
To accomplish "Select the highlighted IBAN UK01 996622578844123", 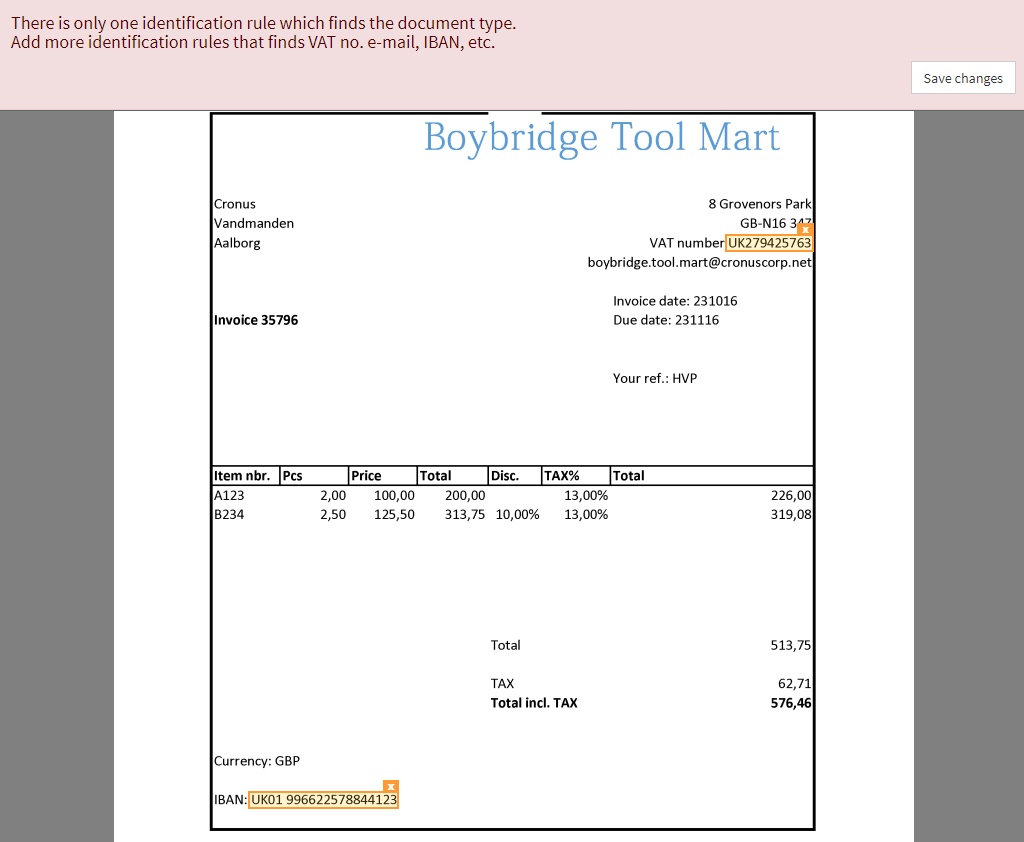I will click(x=324, y=800).
